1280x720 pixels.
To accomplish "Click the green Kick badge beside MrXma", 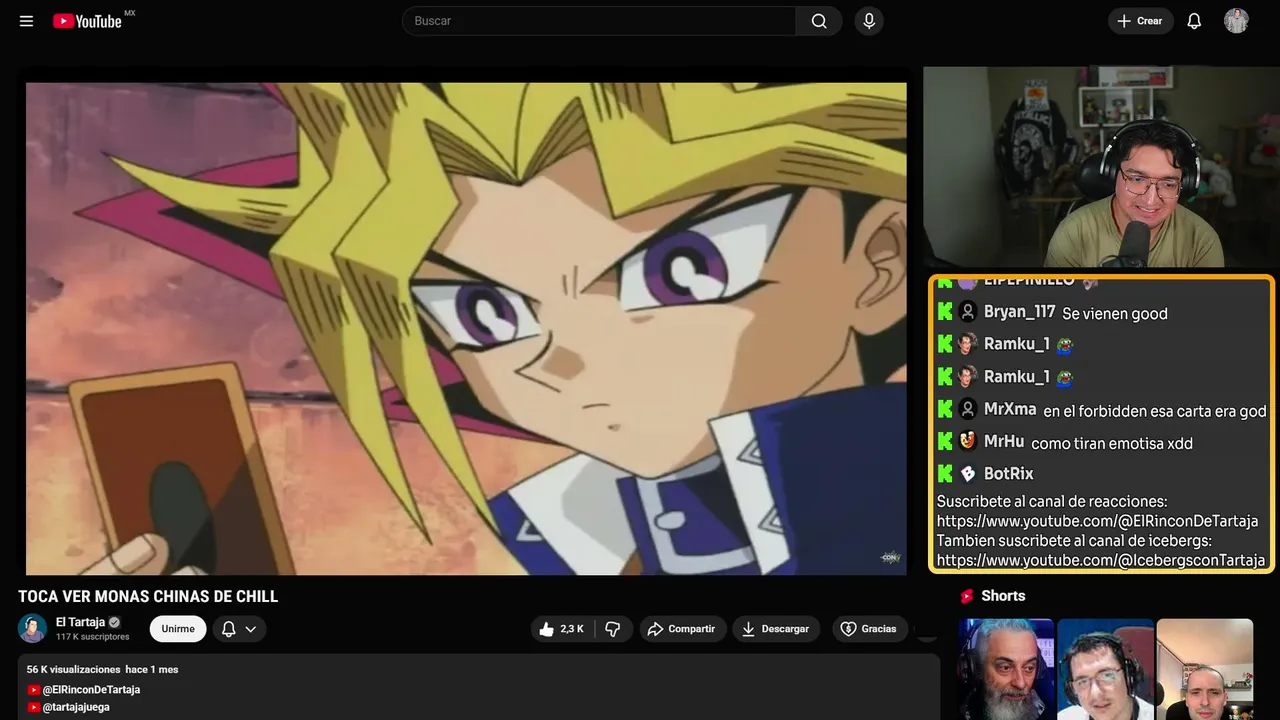I will pyautogui.click(x=945, y=409).
